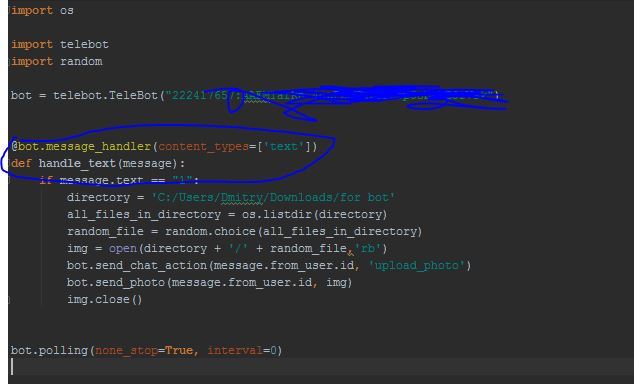Click the directory path string with Dmitry
Screen dimensions: 634x384
tap(273, 197)
